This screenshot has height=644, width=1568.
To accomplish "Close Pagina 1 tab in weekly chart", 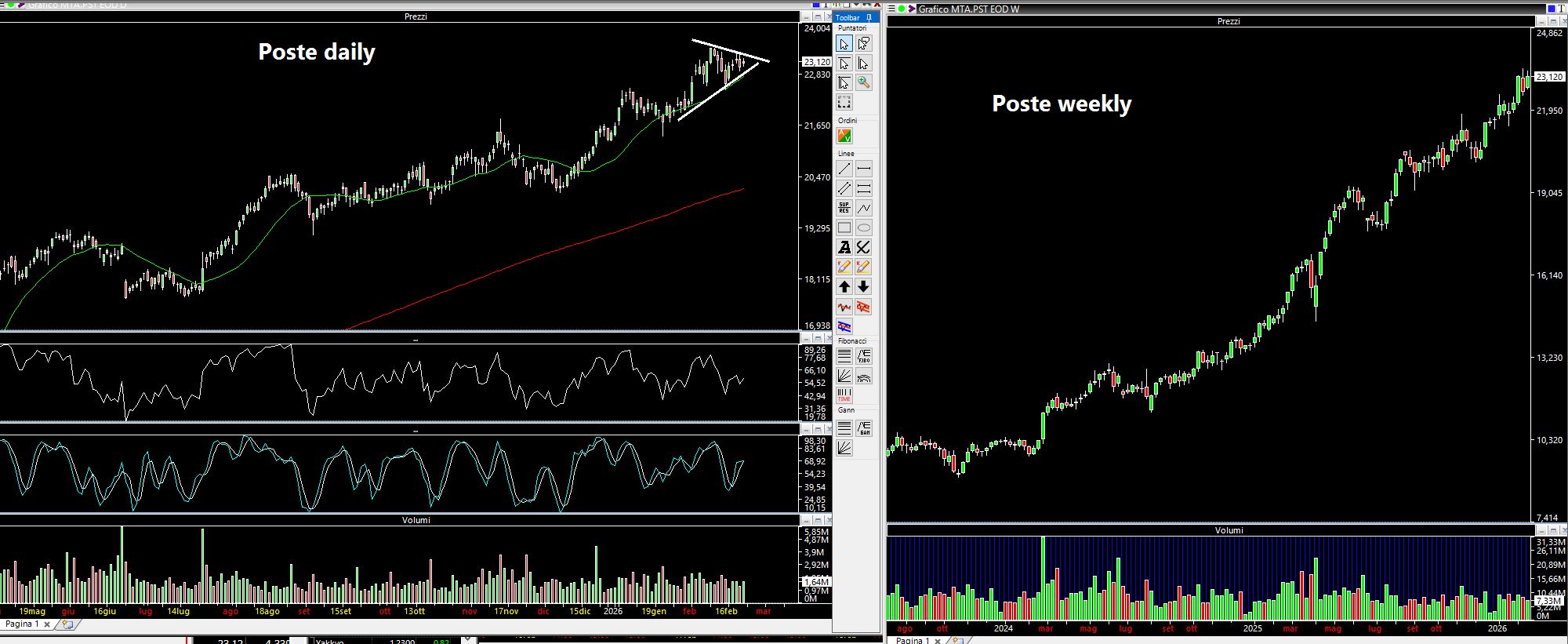I will click(x=938, y=641).
